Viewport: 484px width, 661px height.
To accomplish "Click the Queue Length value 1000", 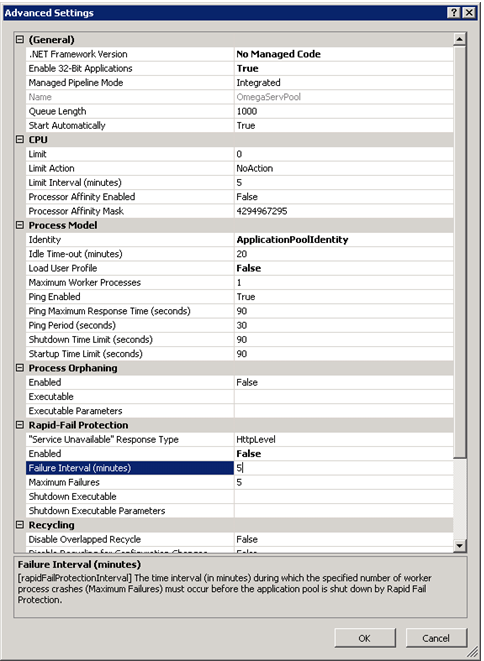I will click(x=247, y=111).
